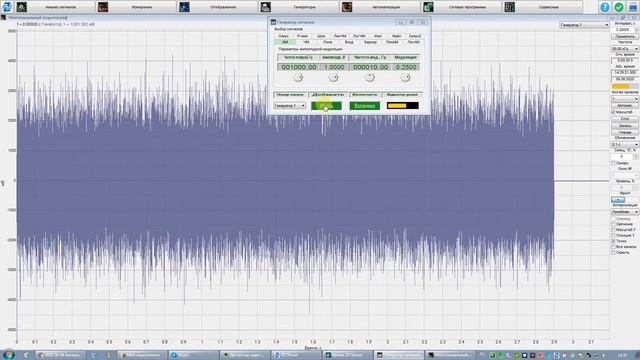This screenshot has width=640, height=360.
Task: Open the Отображение menu icon
Action: pos(184,7)
